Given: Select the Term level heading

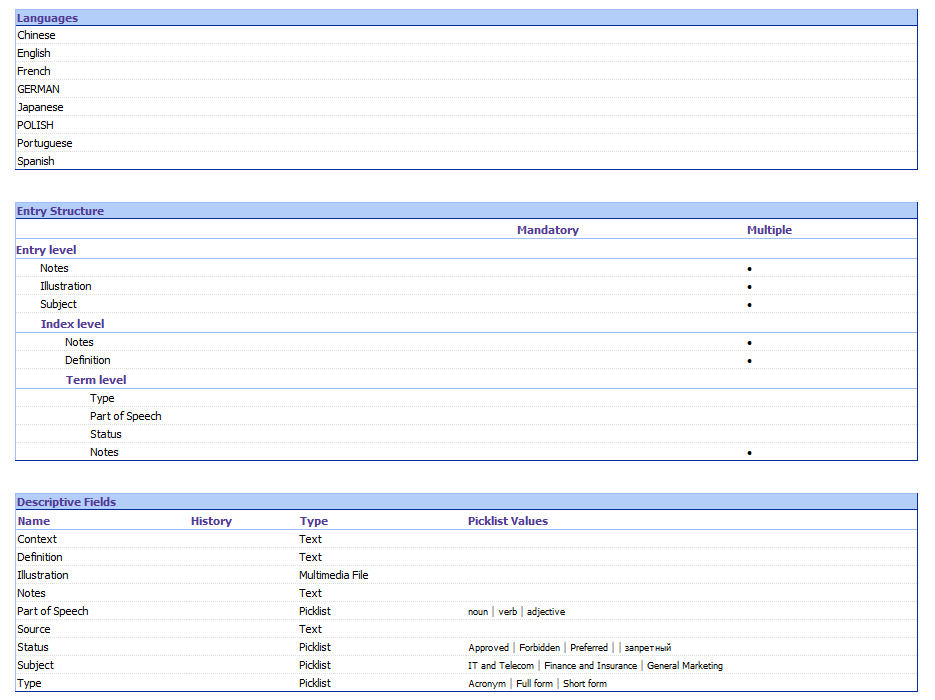Looking at the screenshot, I should tap(96, 380).
